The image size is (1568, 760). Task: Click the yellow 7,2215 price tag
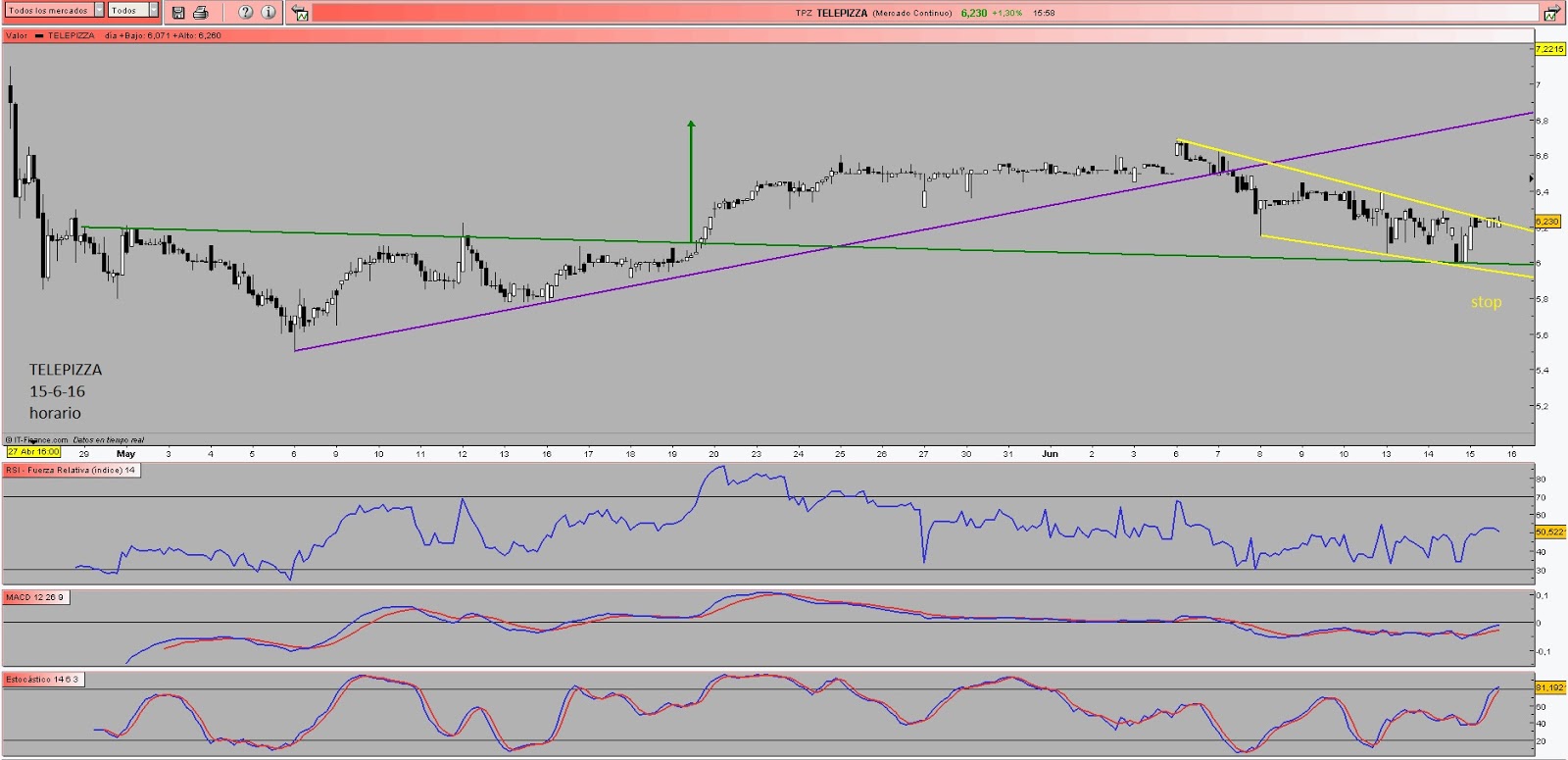[1550, 49]
